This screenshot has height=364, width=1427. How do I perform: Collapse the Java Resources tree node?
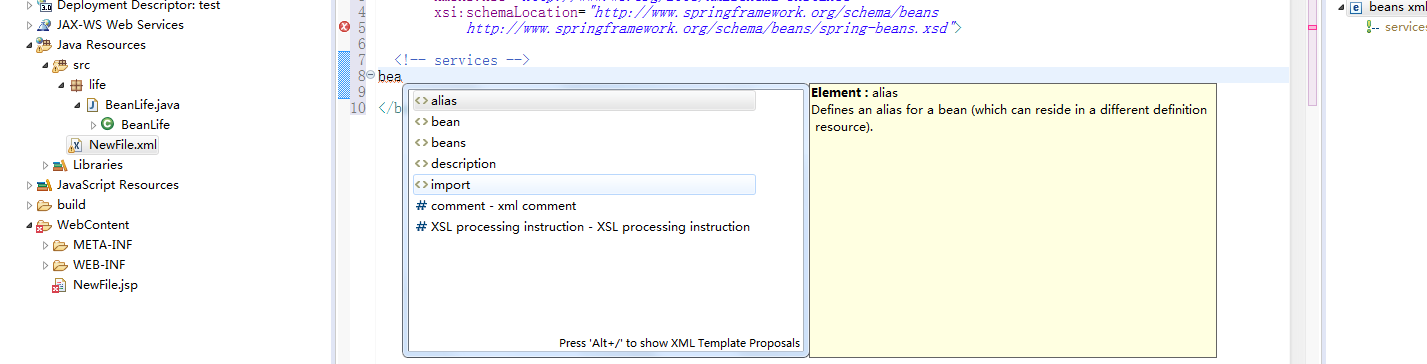point(29,45)
